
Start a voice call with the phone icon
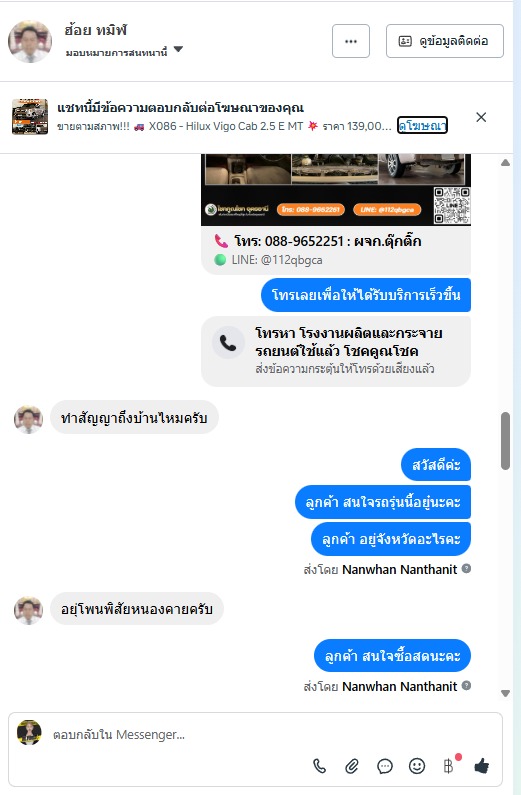tap(319, 766)
